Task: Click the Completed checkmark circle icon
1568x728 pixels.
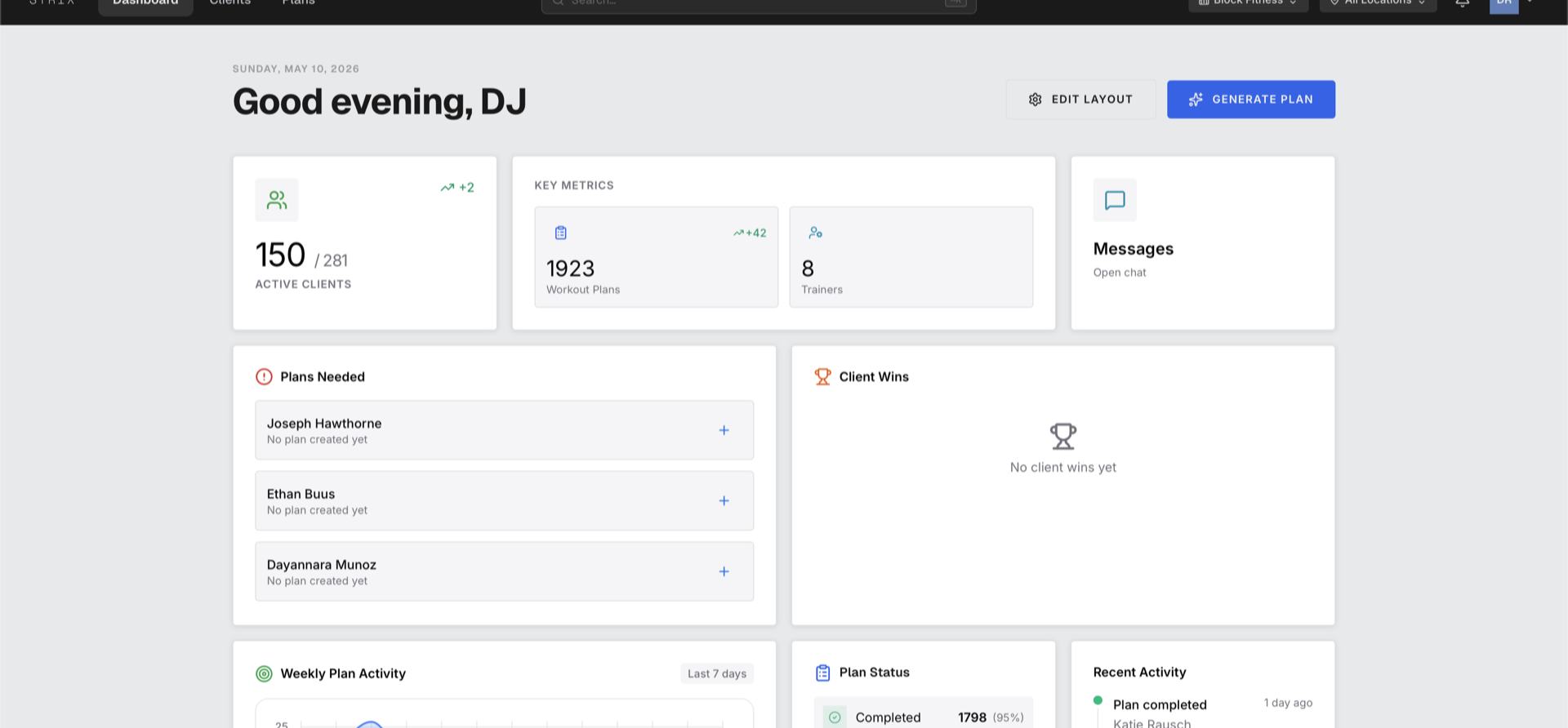Action: (835, 717)
